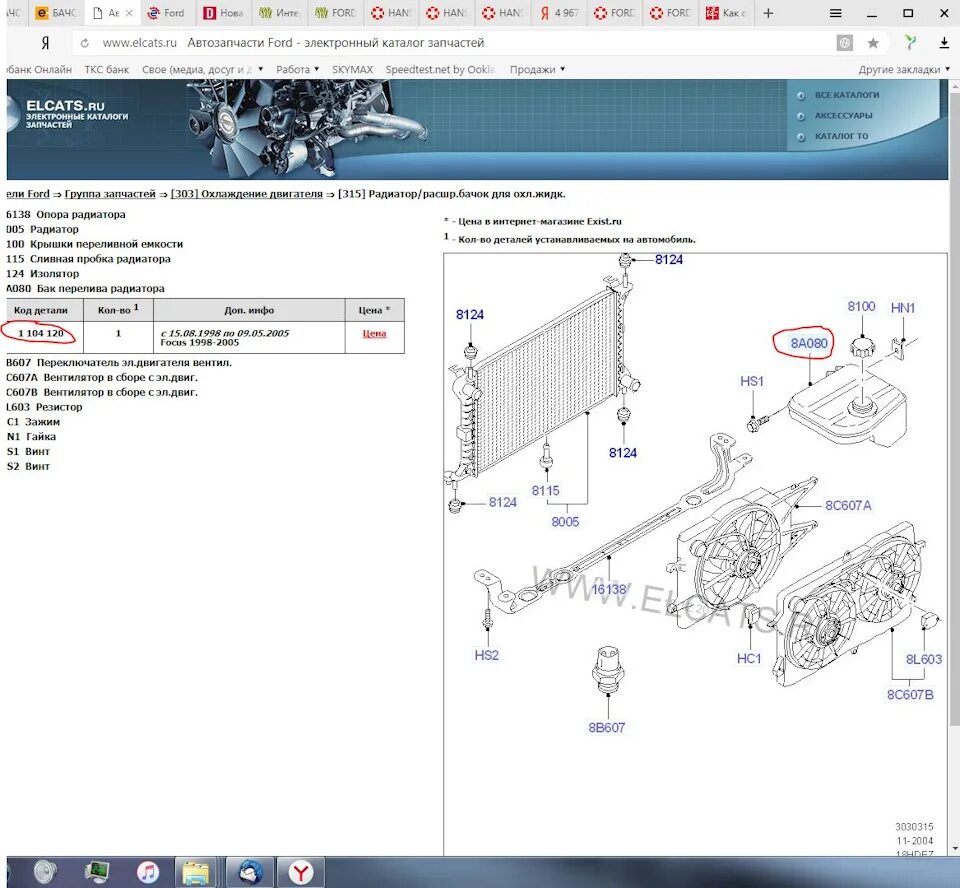
Task: Select 'Радиатор' part row
Action: [43, 229]
